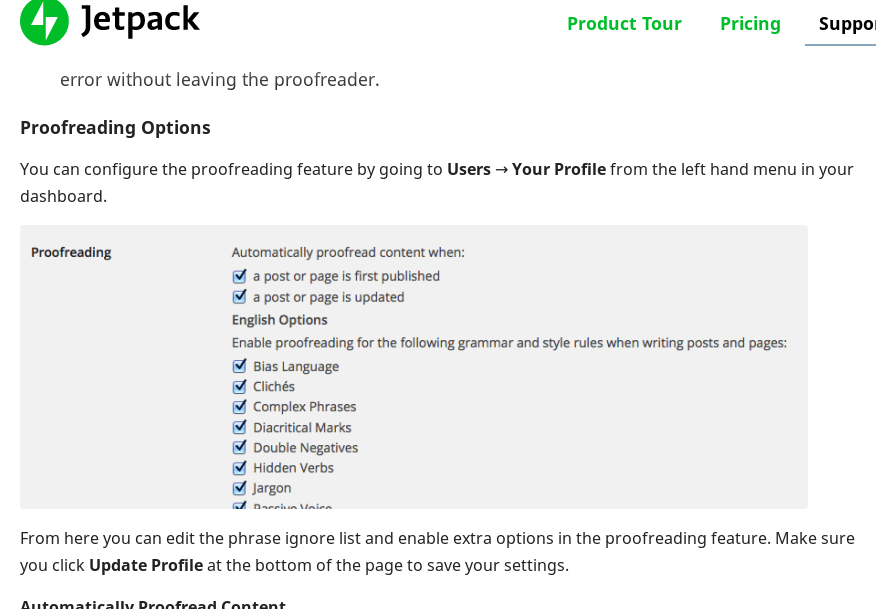Toggle the Jargon checkbox
Image resolution: width=876 pixels, height=609 pixels.
tap(239, 488)
